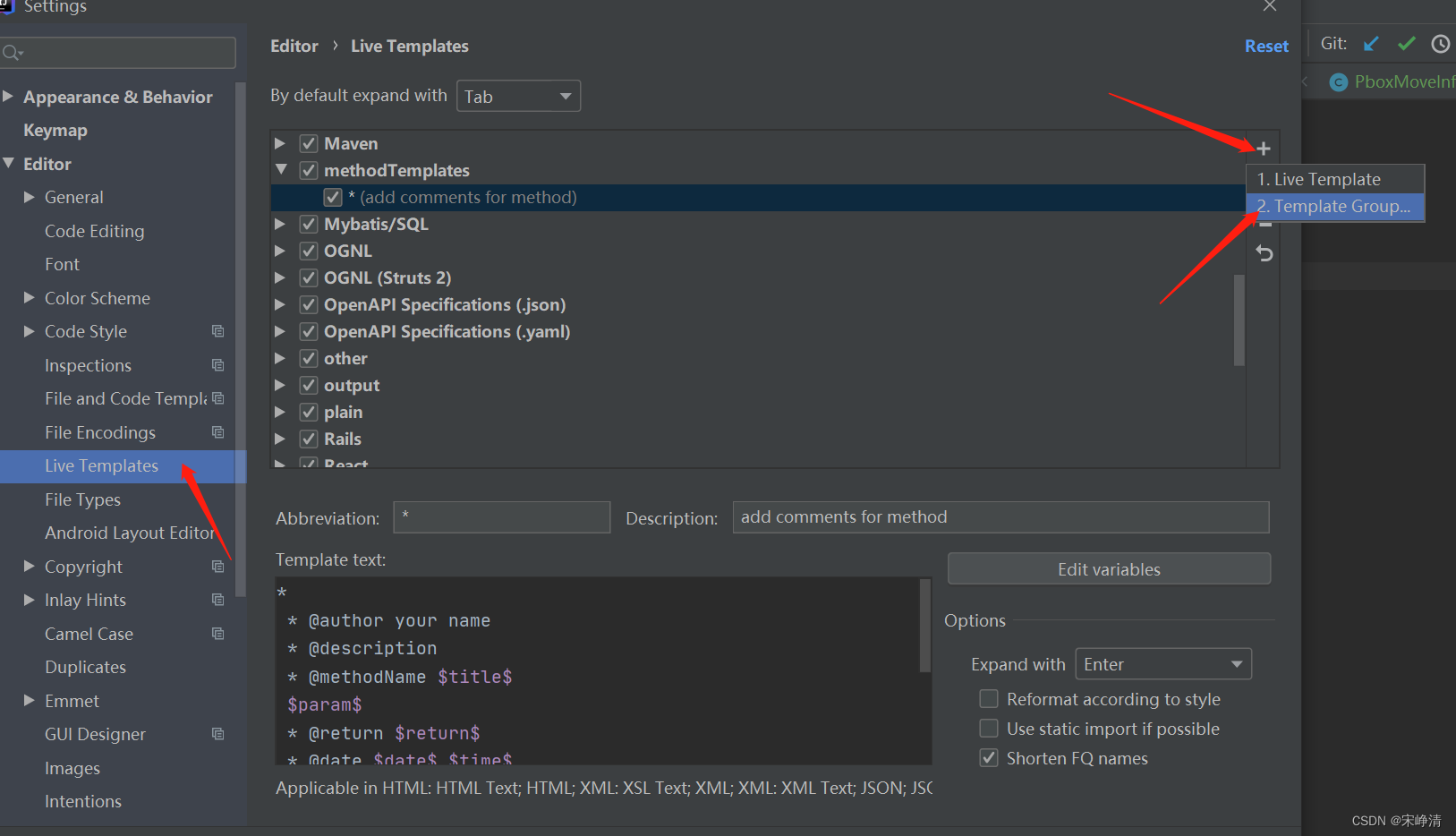Click the copy icon beside File Encodings
The height and width of the screenshot is (836, 1456).
click(x=217, y=431)
